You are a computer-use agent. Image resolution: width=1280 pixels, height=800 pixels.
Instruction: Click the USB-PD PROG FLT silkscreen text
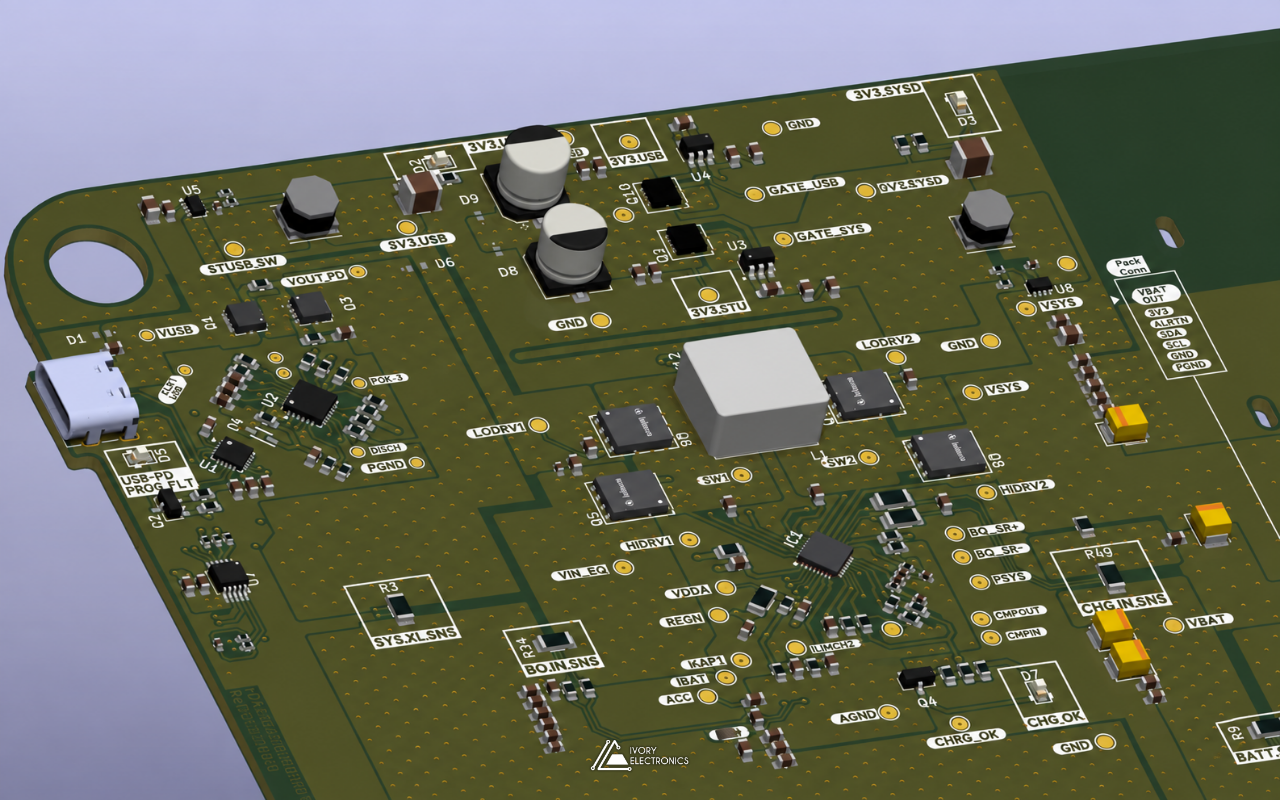(x=157, y=482)
